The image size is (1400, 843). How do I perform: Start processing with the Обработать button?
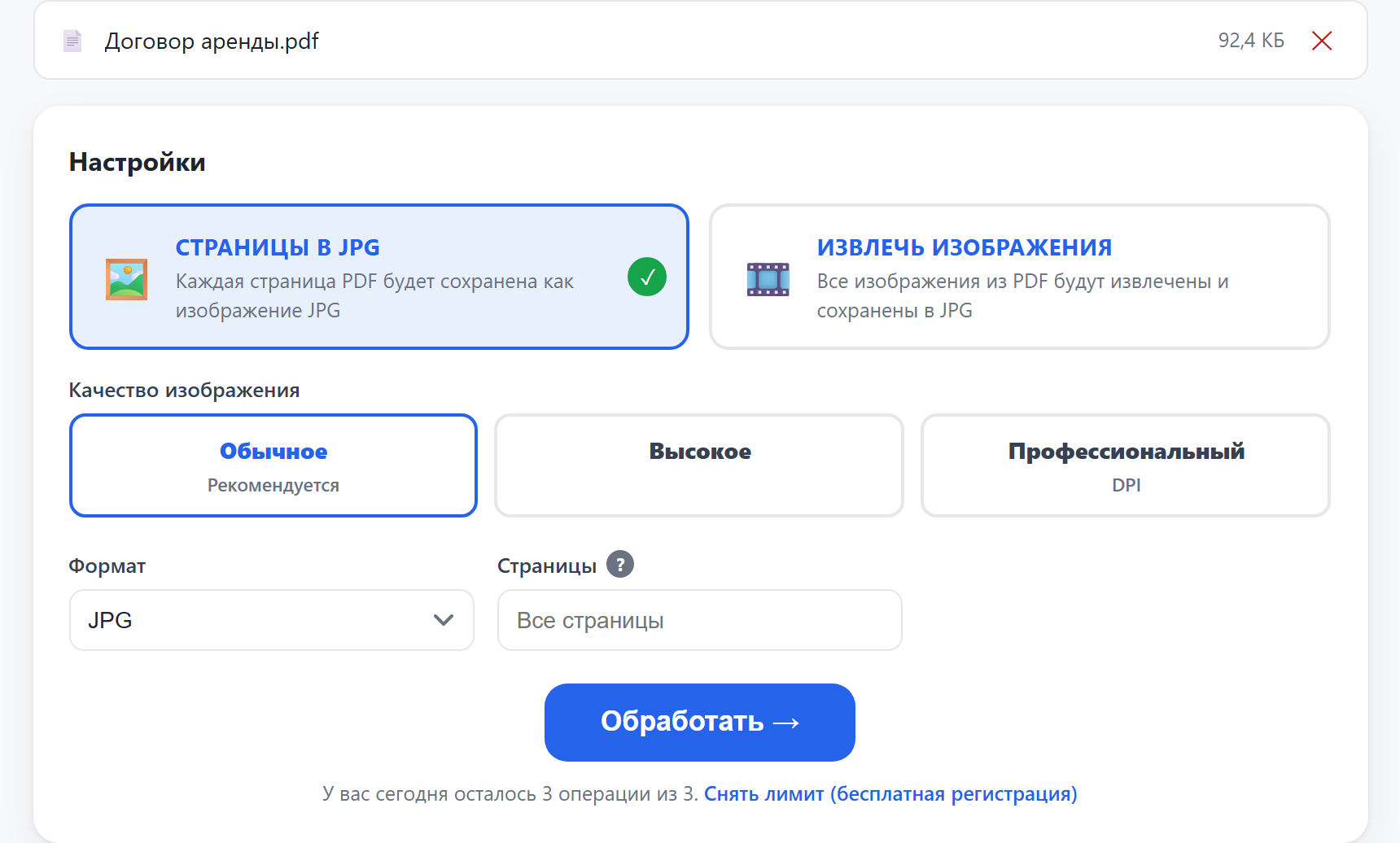pos(699,723)
